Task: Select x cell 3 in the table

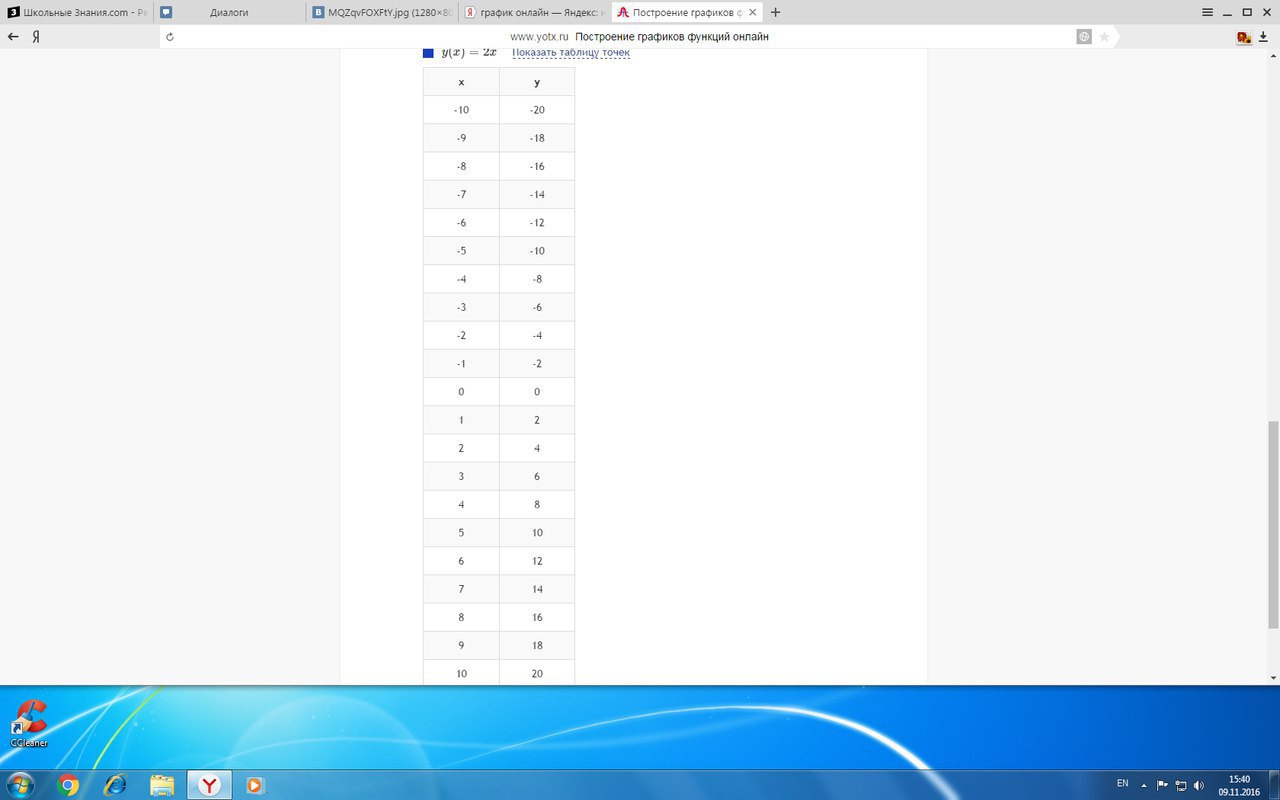Action: click(x=461, y=476)
